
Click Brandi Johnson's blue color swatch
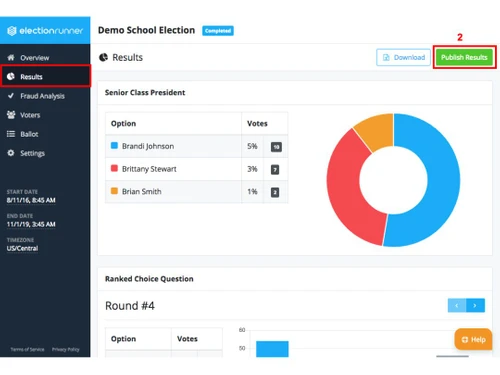pos(114,145)
